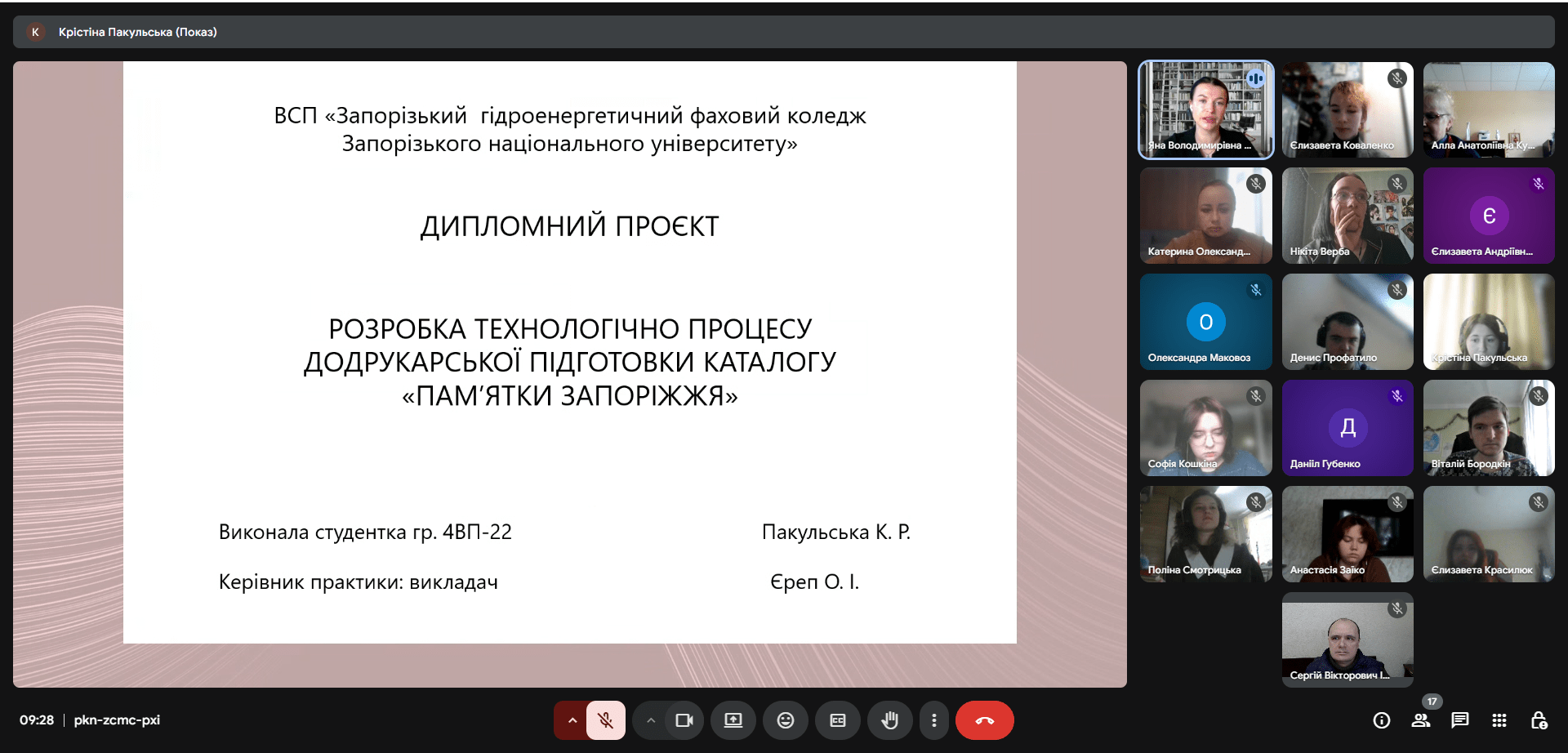Open host controls lock icon
The width and height of the screenshot is (1568, 753).
coord(1539,720)
